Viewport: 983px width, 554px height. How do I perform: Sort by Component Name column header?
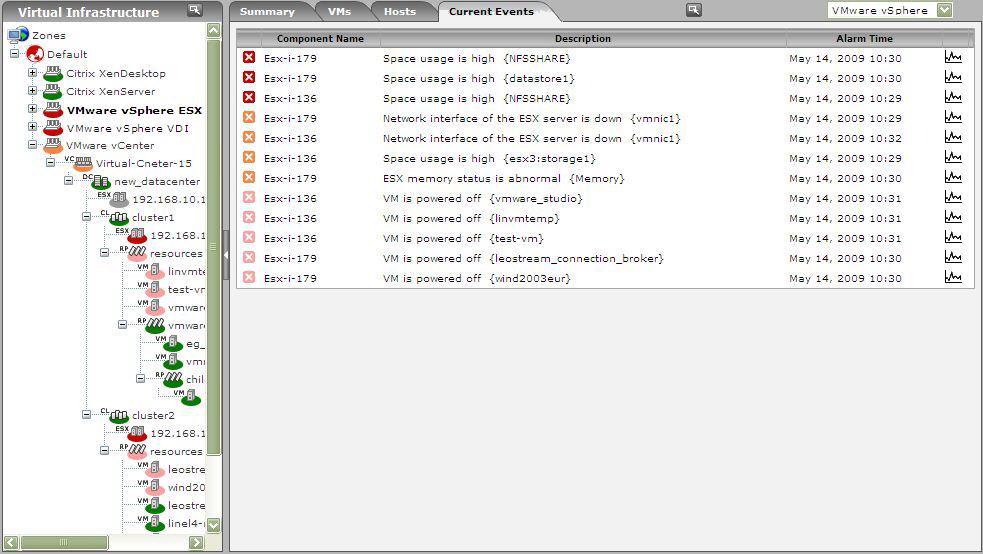coord(320,38)
